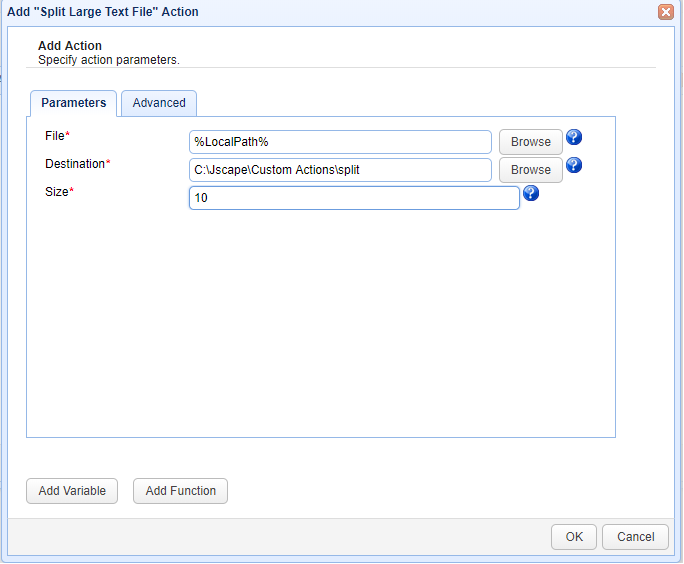Click into the Destination path field
Image resolution: width=684 pixels, height=564 pixels.
(340, 170)
